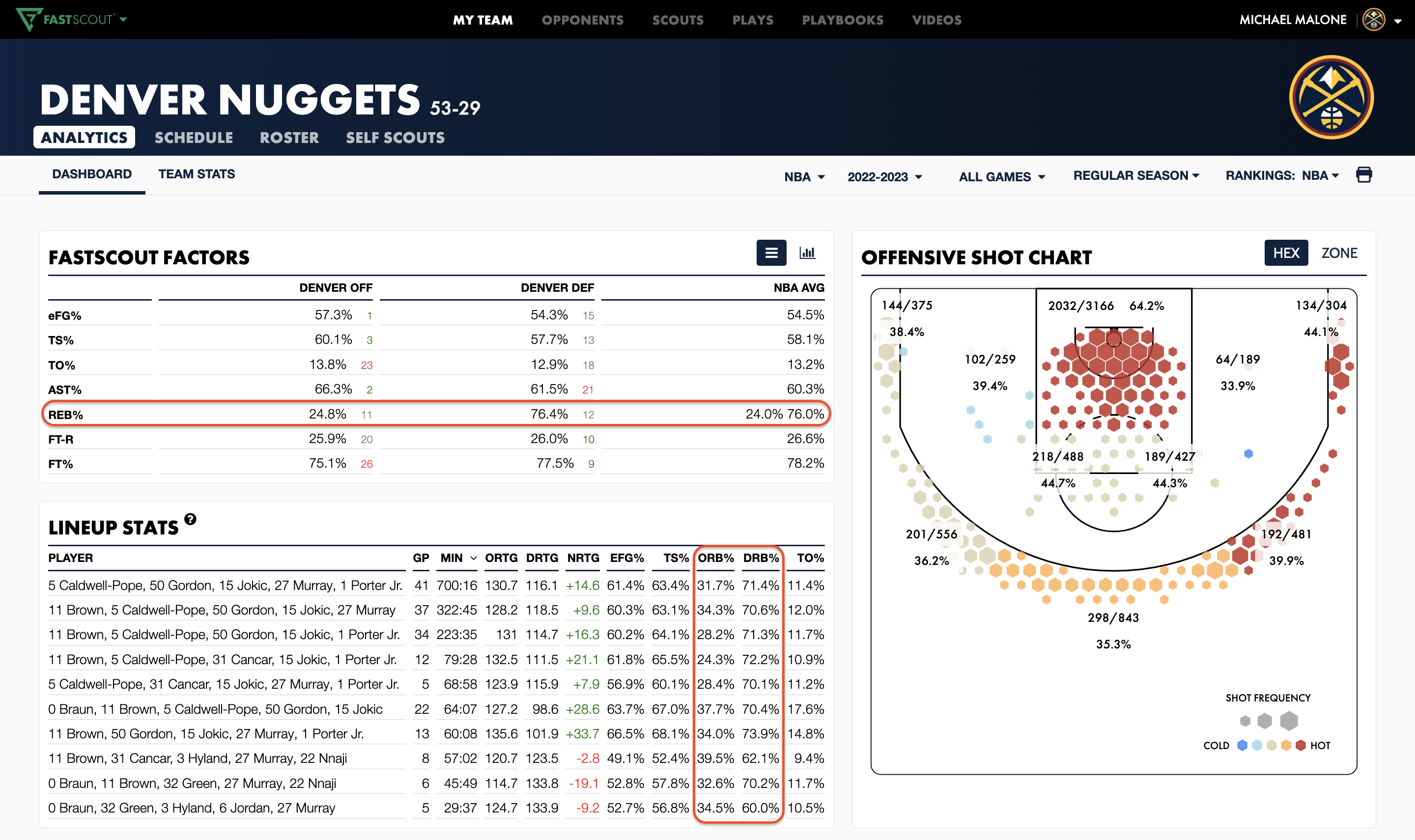Open the 2022-2023 season dropdown
Screen dimensions: 1415x840
885,177
